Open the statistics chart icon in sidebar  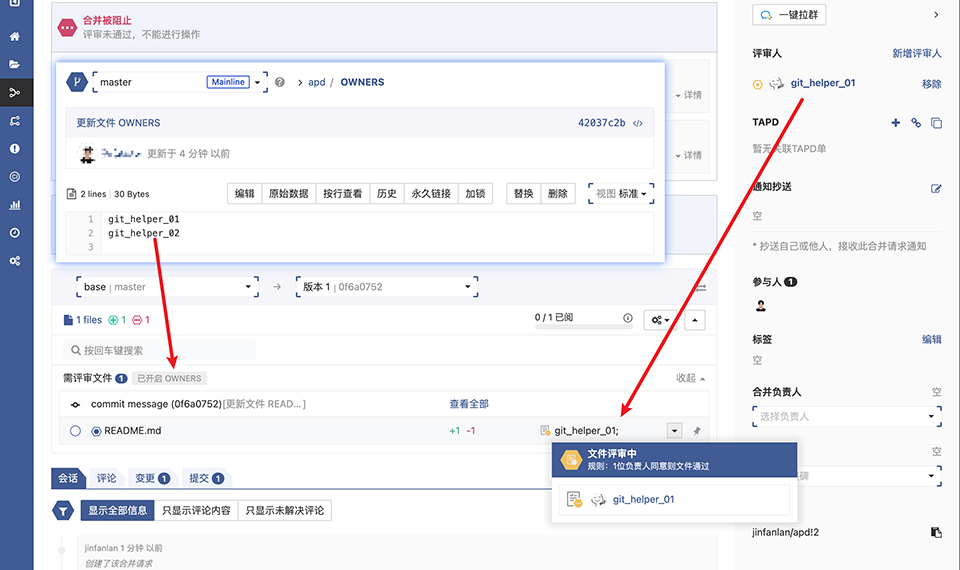tap(15, 205)
